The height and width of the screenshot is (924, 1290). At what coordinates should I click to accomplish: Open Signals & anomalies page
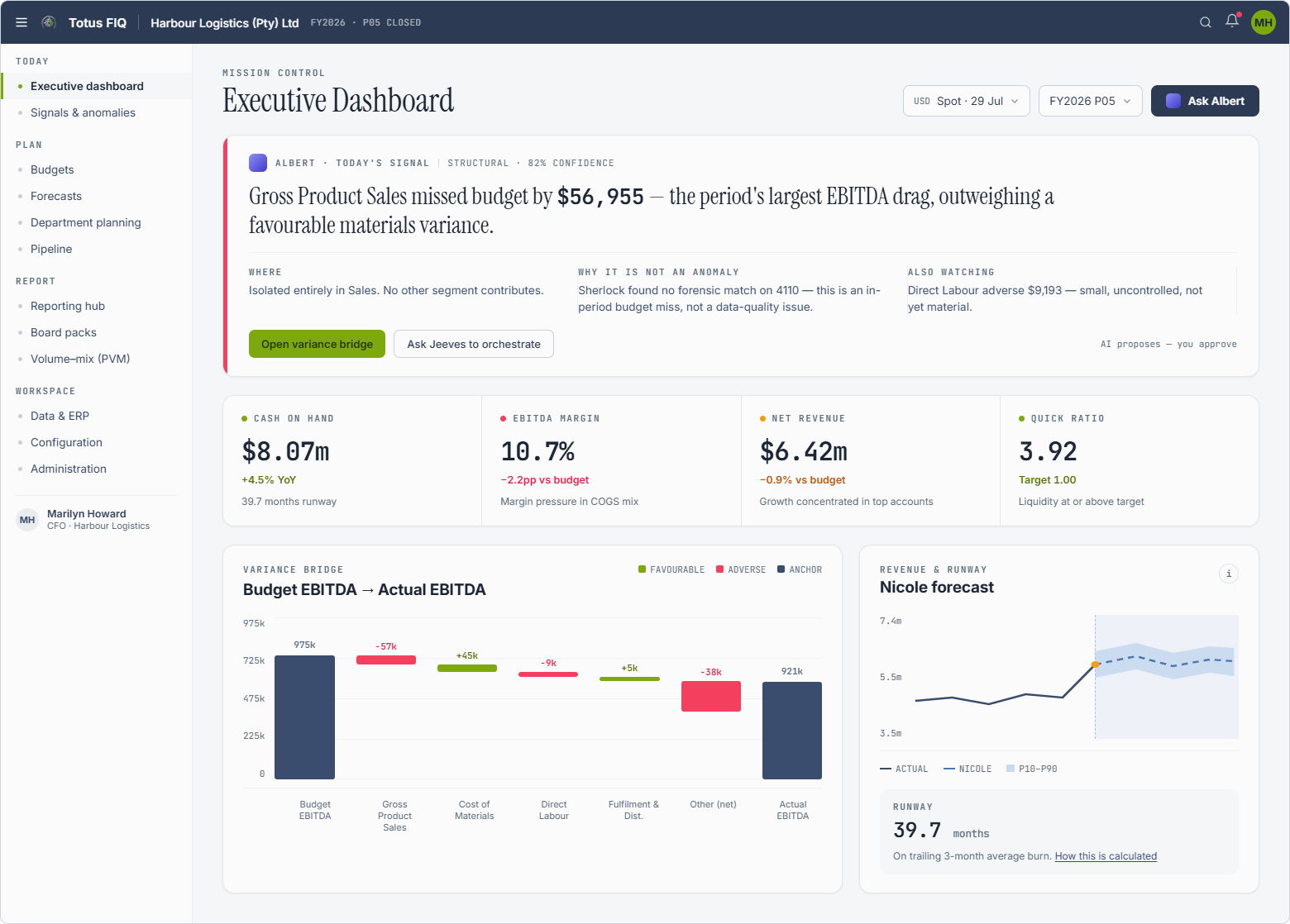coord(96,112)
